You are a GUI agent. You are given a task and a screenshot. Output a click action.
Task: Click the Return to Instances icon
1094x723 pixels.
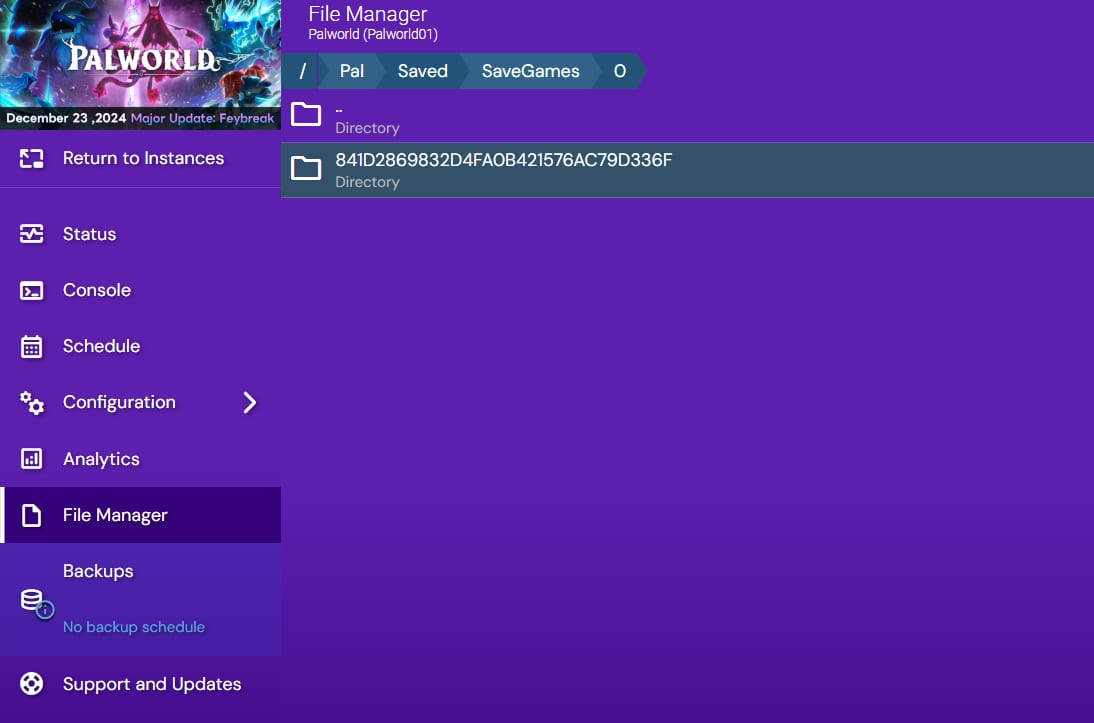coord(32,158)
